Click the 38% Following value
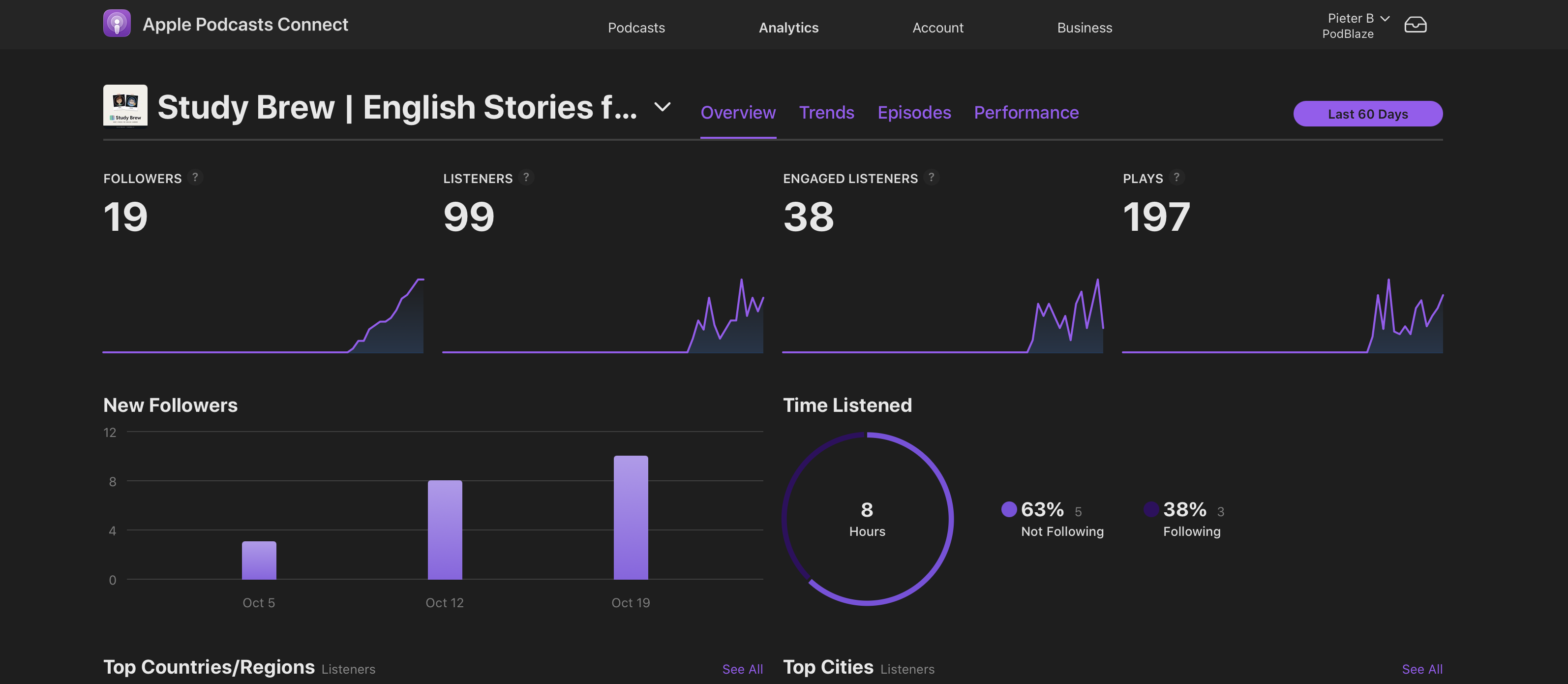This screenshot has height=684, width=1568. pyautogui.click(x=1184, y=509)
